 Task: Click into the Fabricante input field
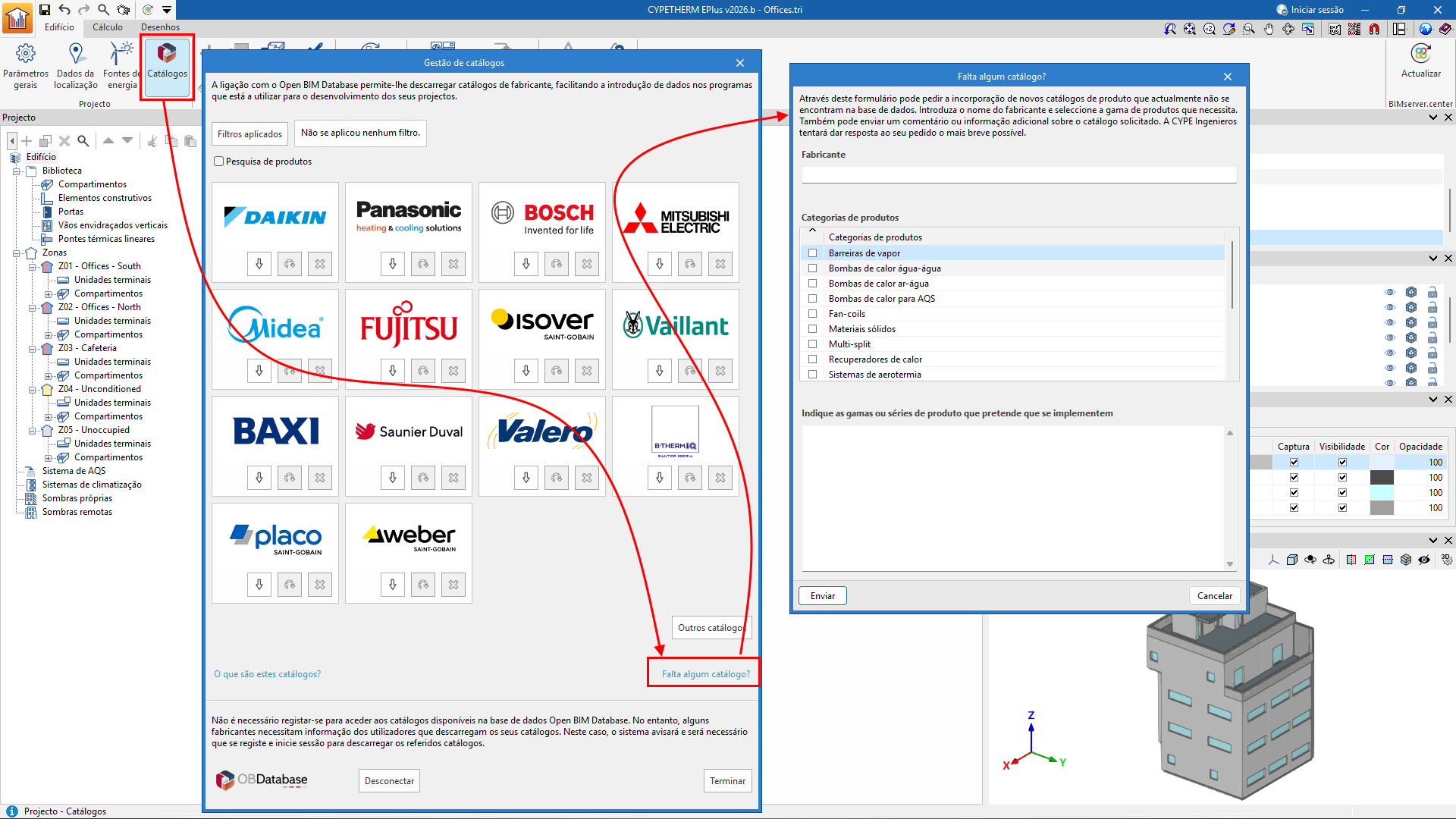pyautogui.click(x=1018, y=175)
